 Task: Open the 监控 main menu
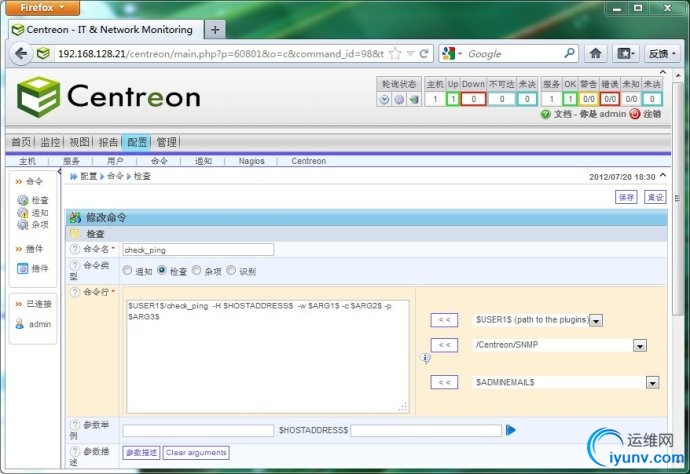50,142
